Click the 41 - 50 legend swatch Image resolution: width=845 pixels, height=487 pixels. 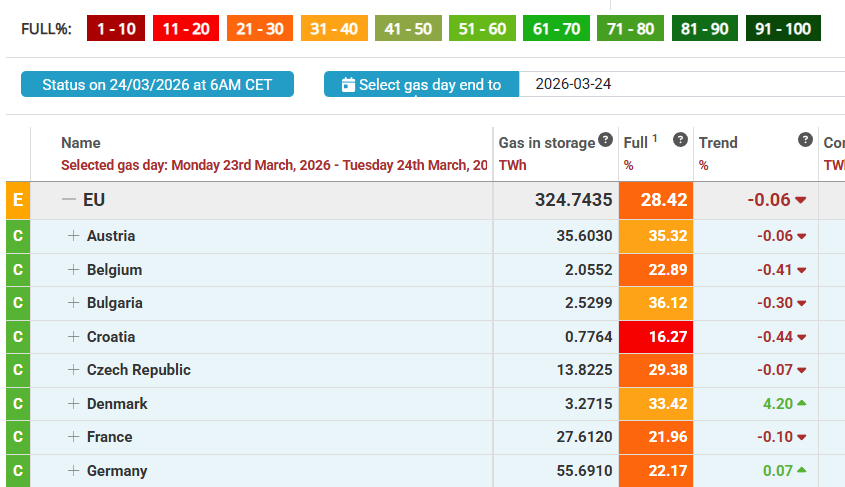[408, 28]
